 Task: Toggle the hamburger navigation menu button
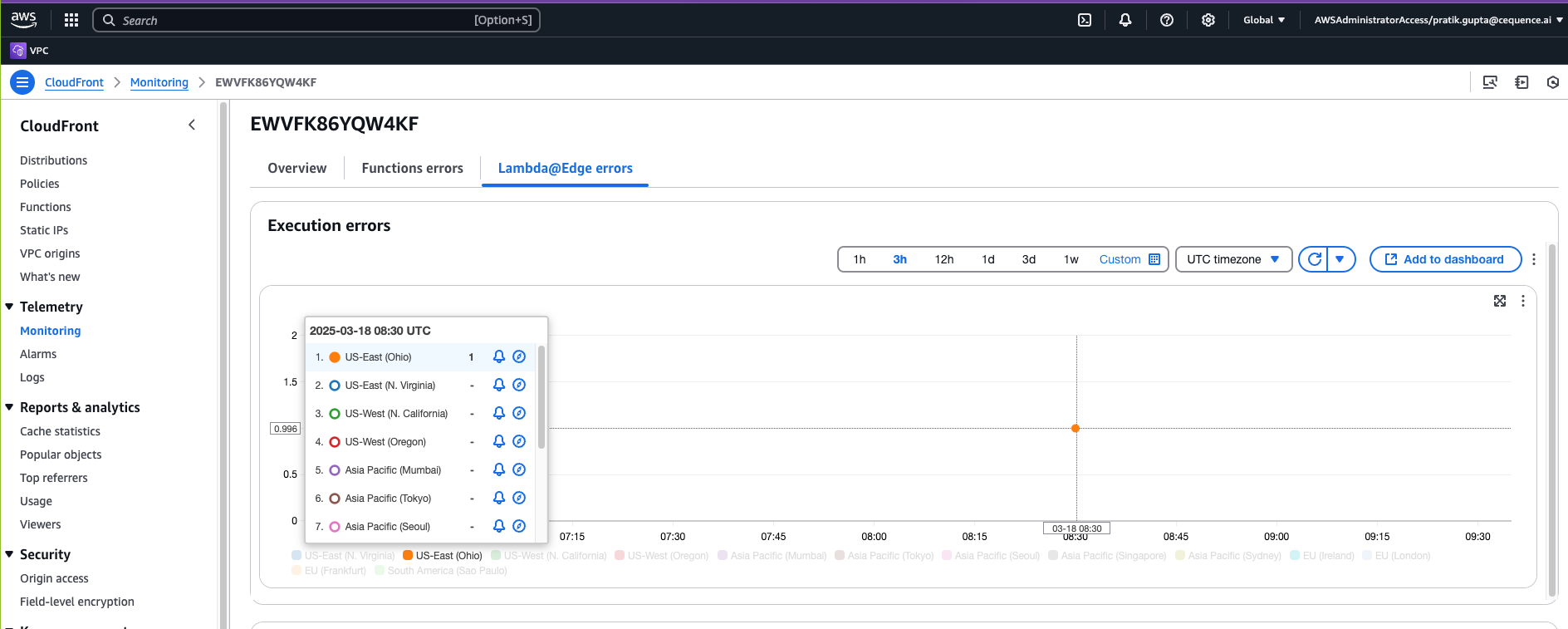tap(22, 82)
